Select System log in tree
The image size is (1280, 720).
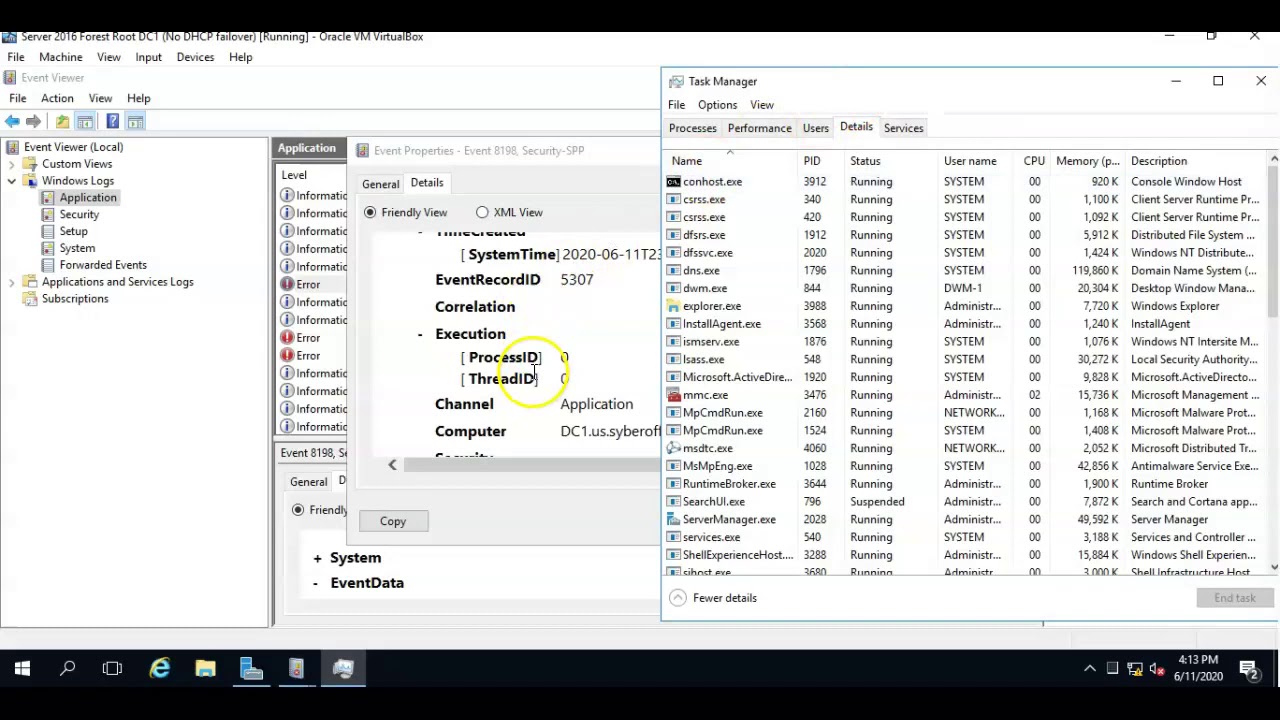coord(77,248)
